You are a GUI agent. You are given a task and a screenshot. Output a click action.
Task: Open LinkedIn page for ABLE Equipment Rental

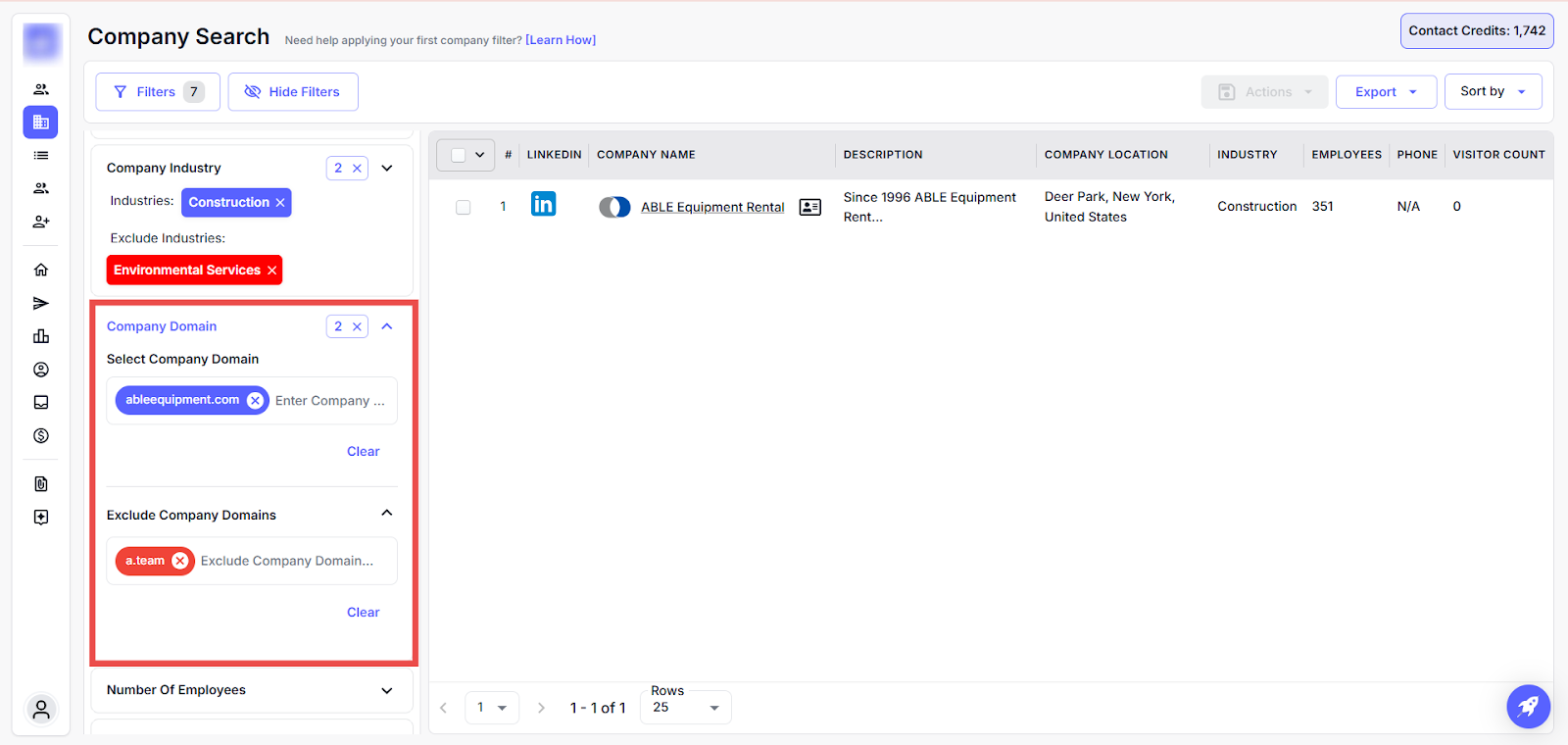pyautogui.click(x=543, y=204)
